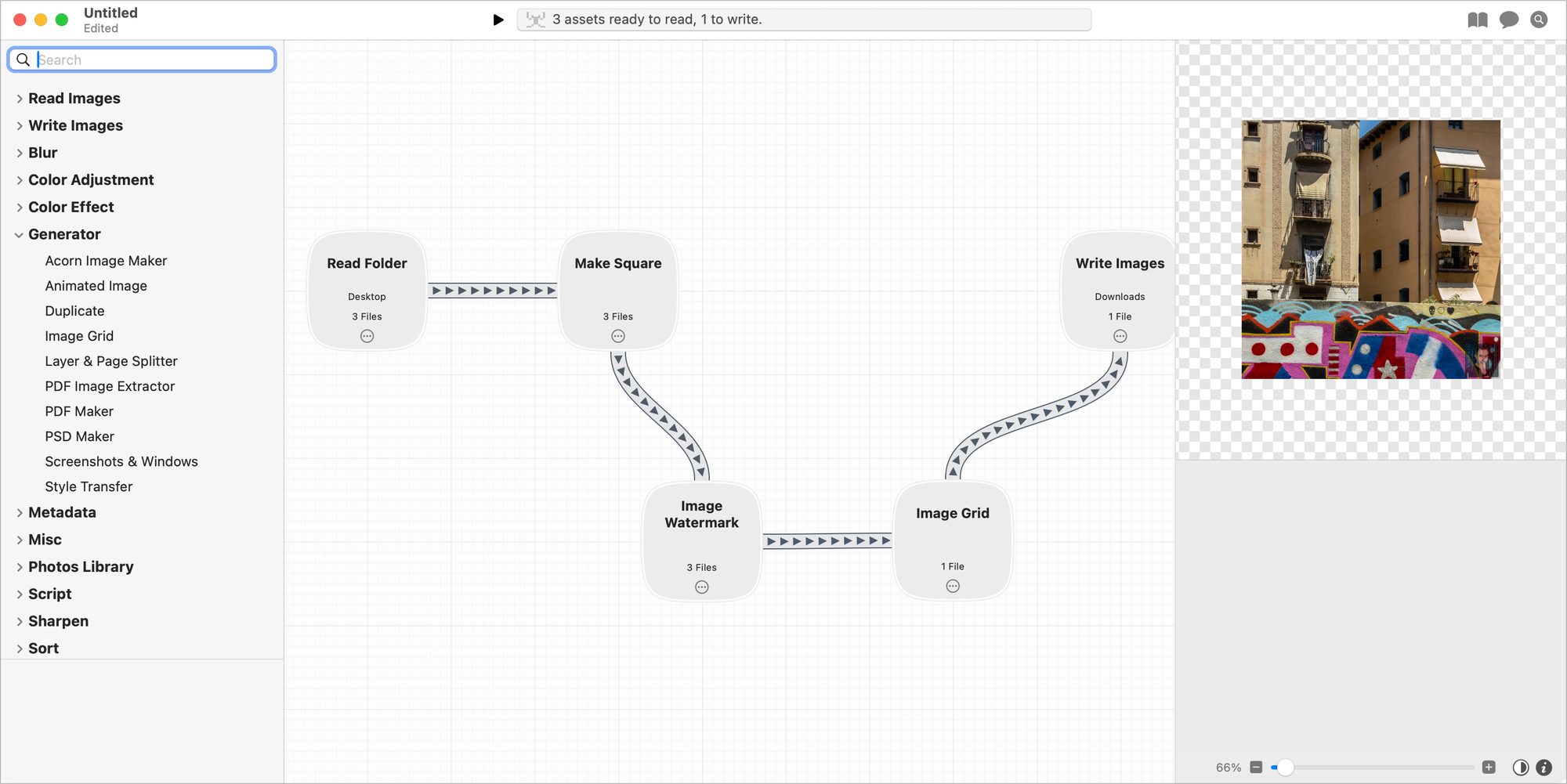The width and height of the screenshot is (1567, 784).
Task: Open the ellipsis menu on the Make Square node
Action: 618,336
